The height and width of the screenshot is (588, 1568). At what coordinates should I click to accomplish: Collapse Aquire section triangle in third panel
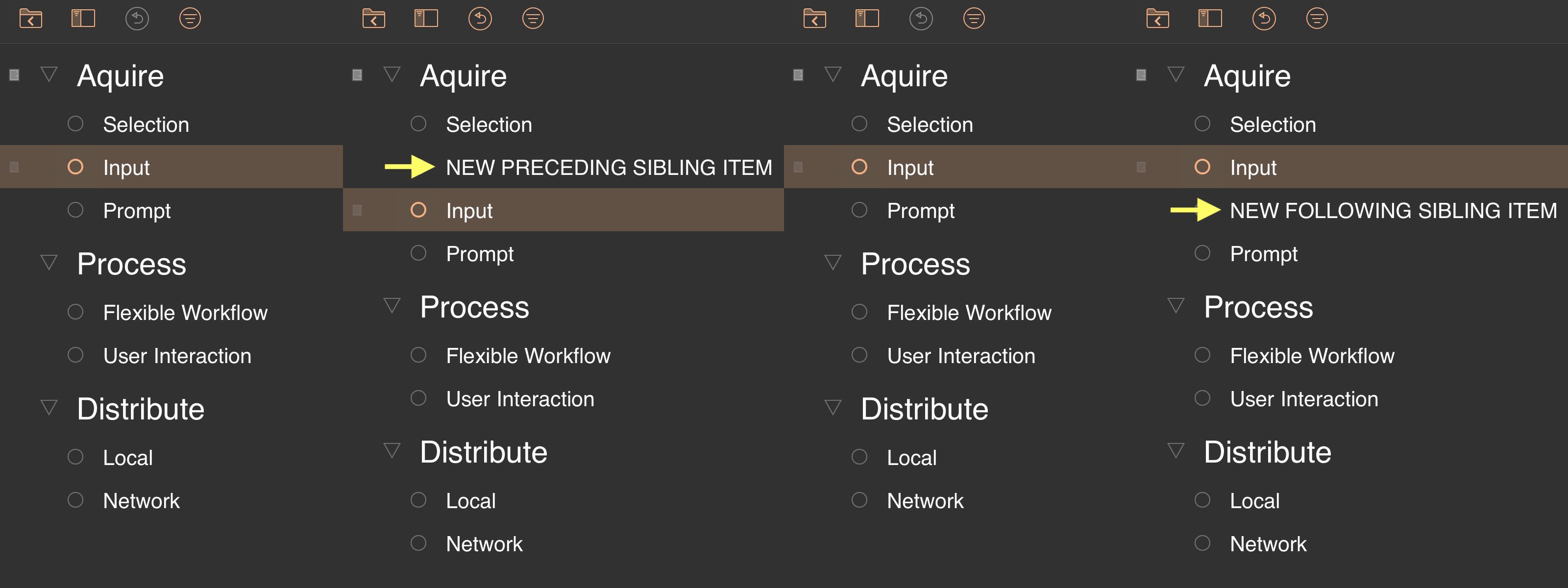(x=833, y=74)
